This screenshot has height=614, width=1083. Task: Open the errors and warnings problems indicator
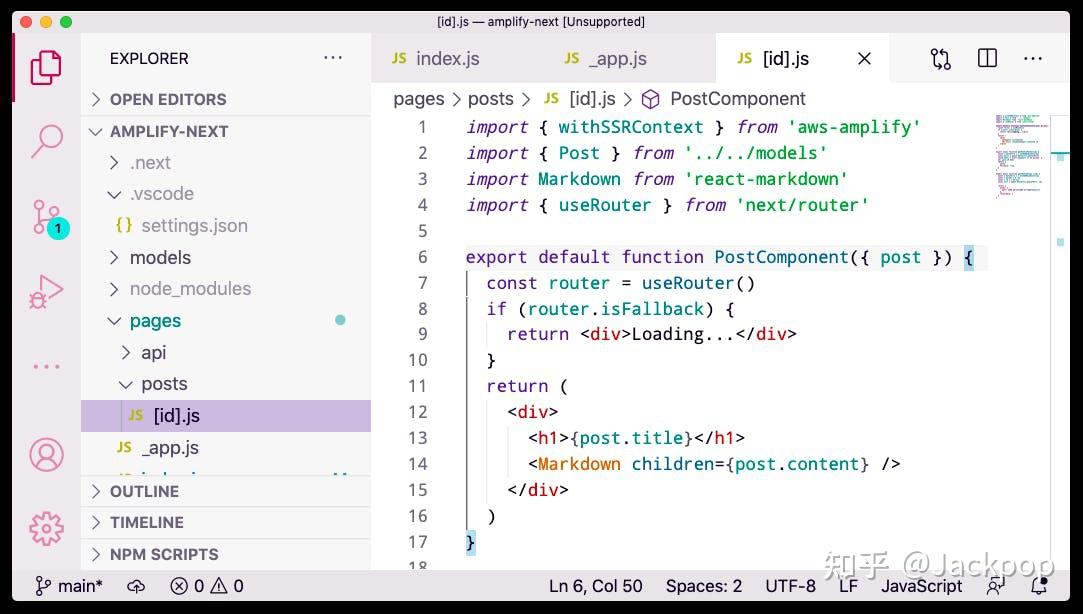point(207,586)
